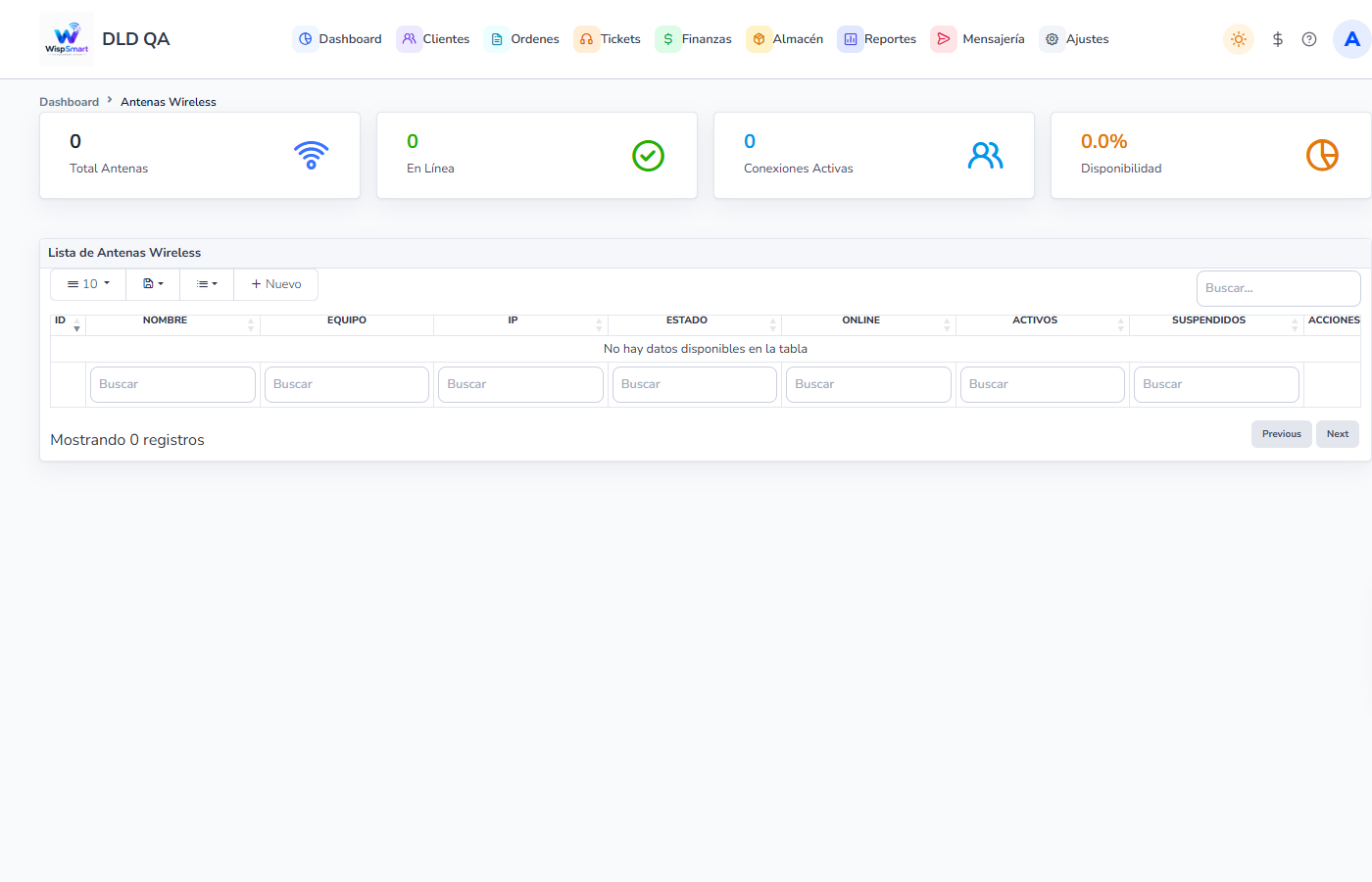Click the EQUIPO column Buscar filter field
Viewport: 1372px width, 882px height.
[x=347, y=384]
